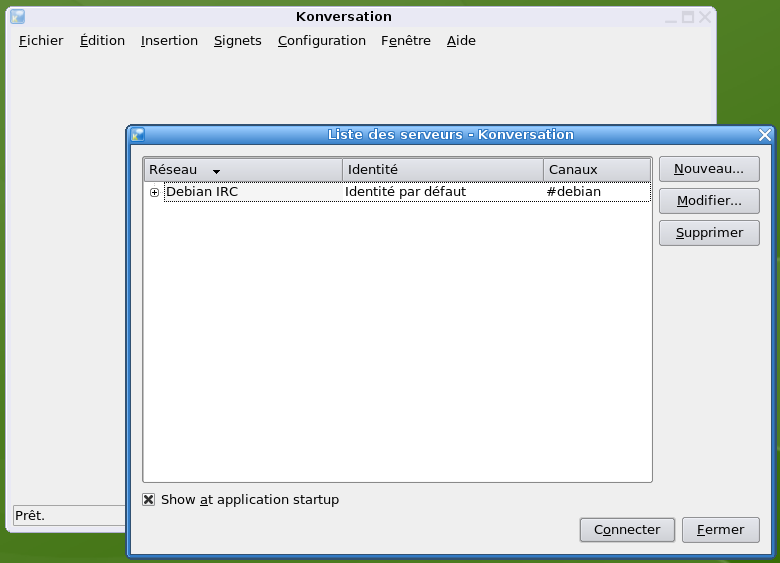Click the server list dialog's title bar icon
This screenshot has height=563, width=780.
click(x=138, y=134)
